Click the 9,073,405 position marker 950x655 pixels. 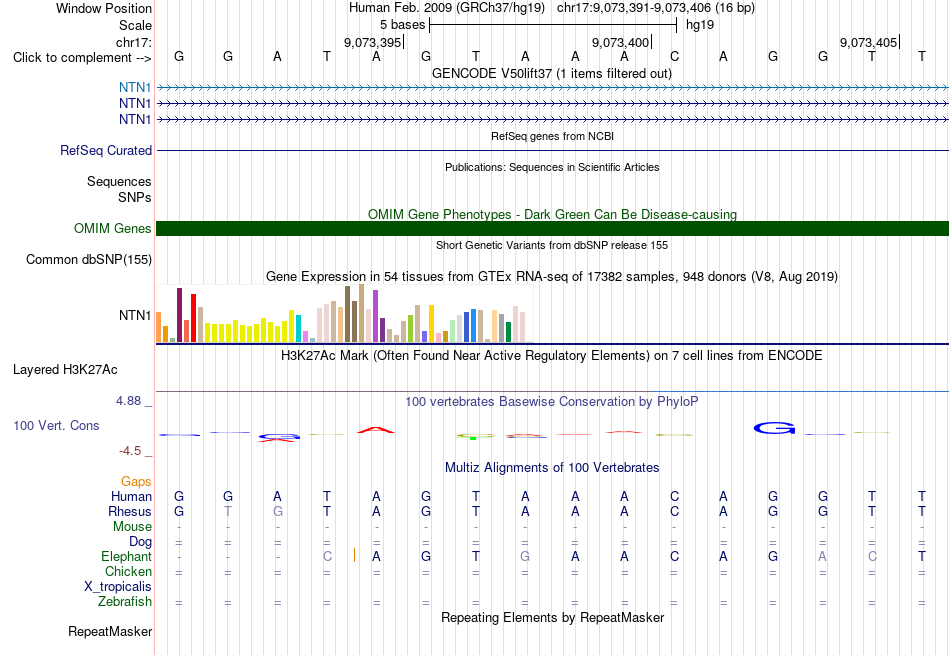coord(869,42)
